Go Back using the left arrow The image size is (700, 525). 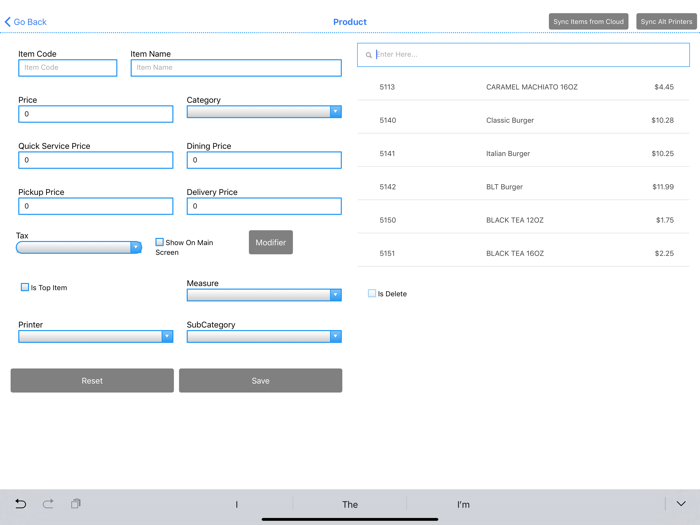[x=9, y=22]
